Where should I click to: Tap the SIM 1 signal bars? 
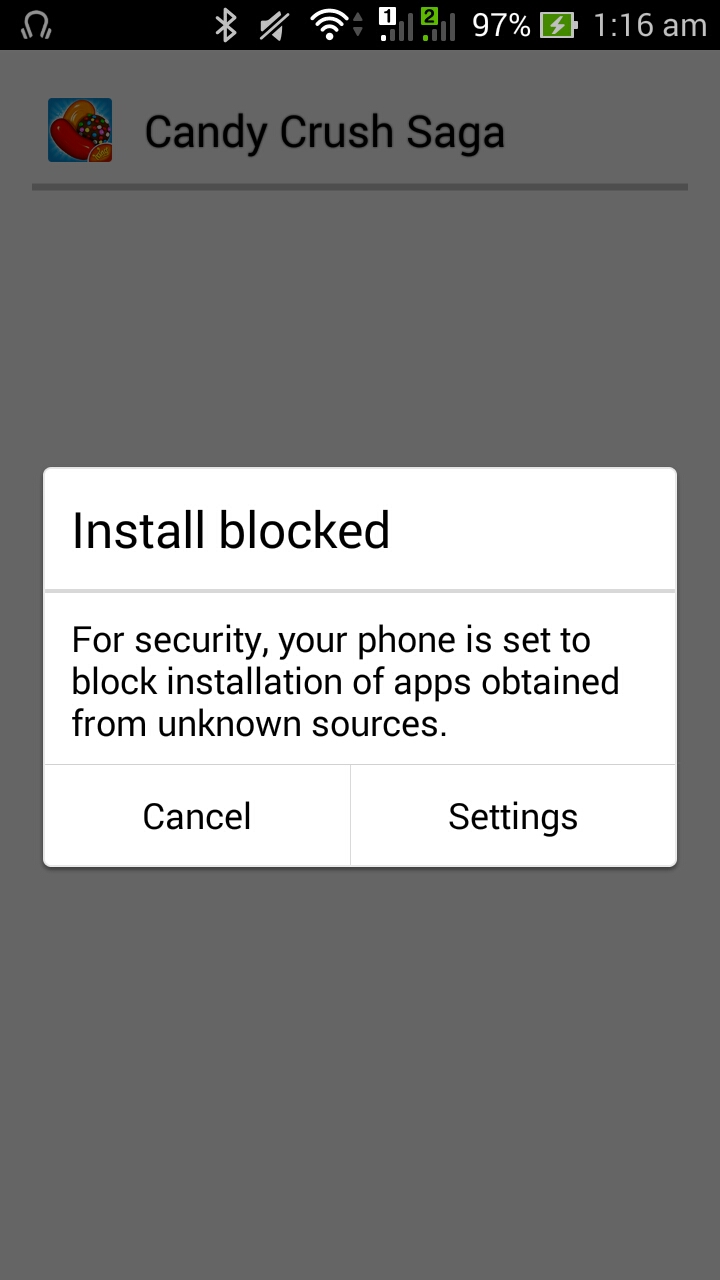click(x=396, y=24)
